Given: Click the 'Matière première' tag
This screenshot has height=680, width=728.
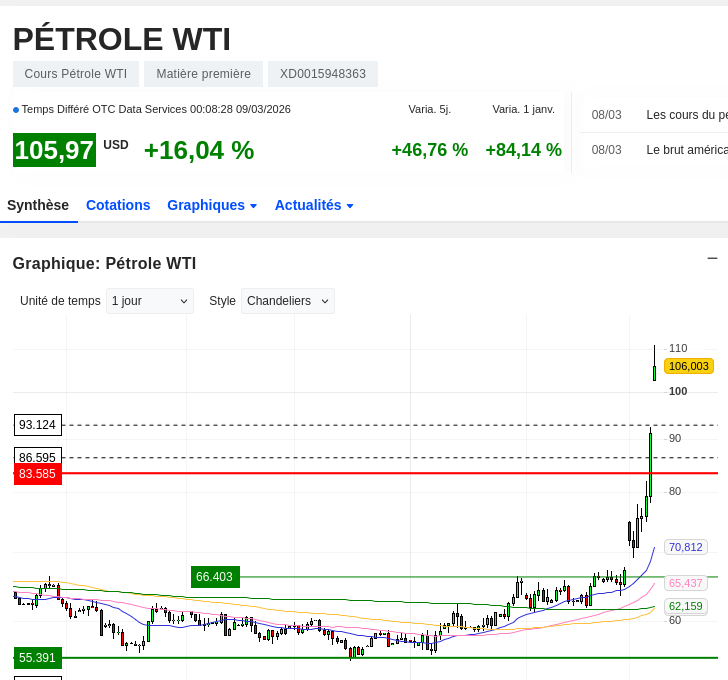Looking at the screenshot, I should click(203, 74).
